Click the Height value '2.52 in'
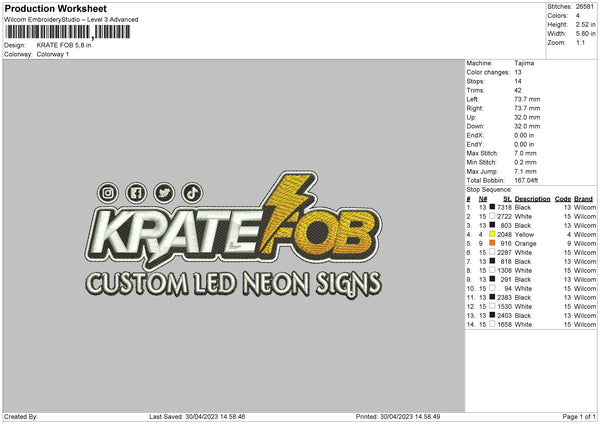Viewport: 600px width, 424px height. (585, 24)
